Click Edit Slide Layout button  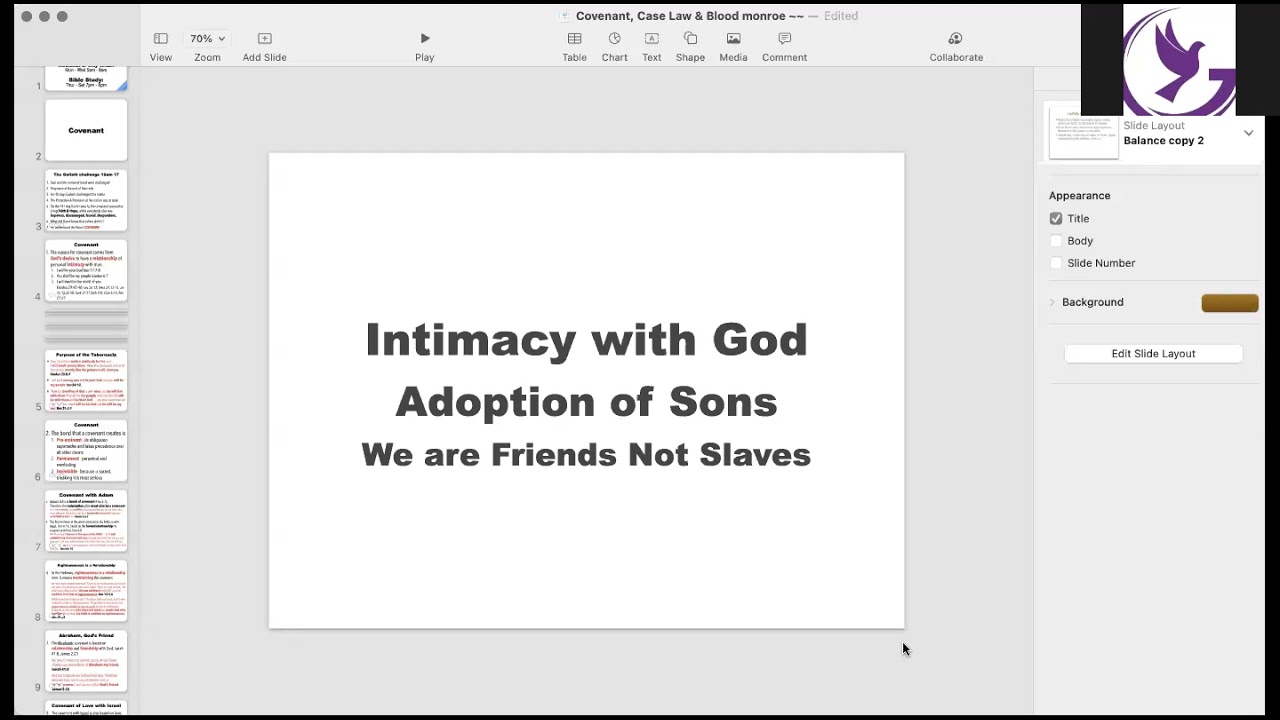tap(1153, 354)
